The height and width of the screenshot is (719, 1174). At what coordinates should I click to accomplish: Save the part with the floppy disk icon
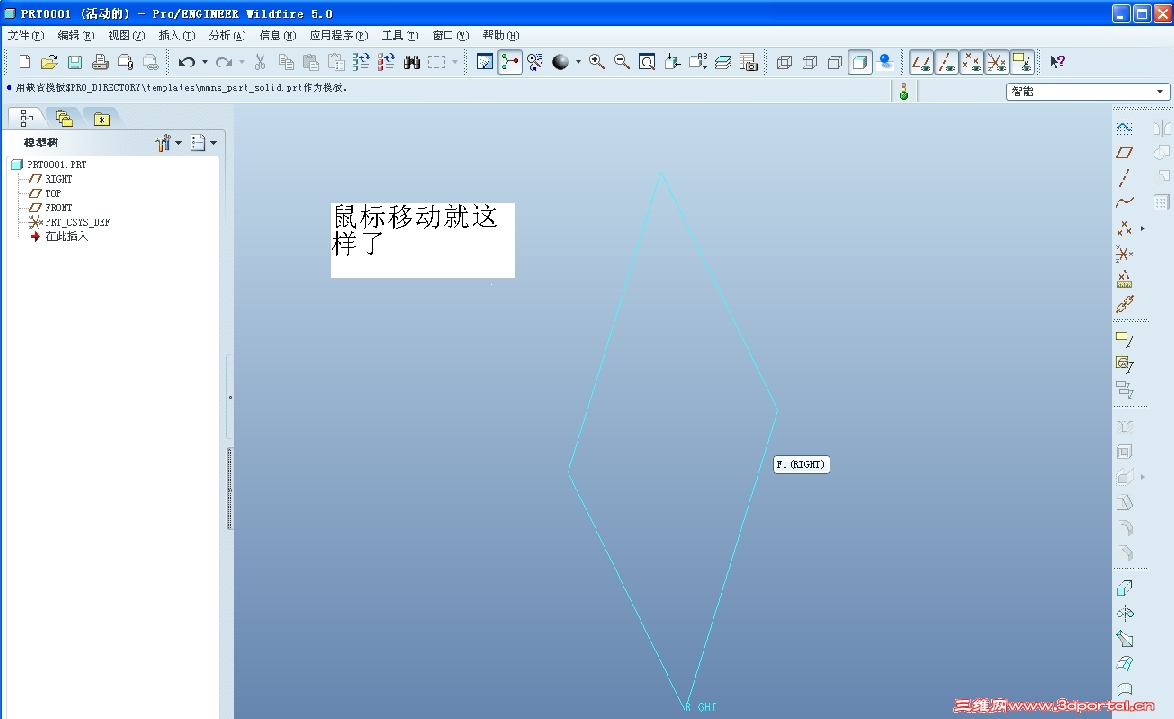click(x=75, y=62)
